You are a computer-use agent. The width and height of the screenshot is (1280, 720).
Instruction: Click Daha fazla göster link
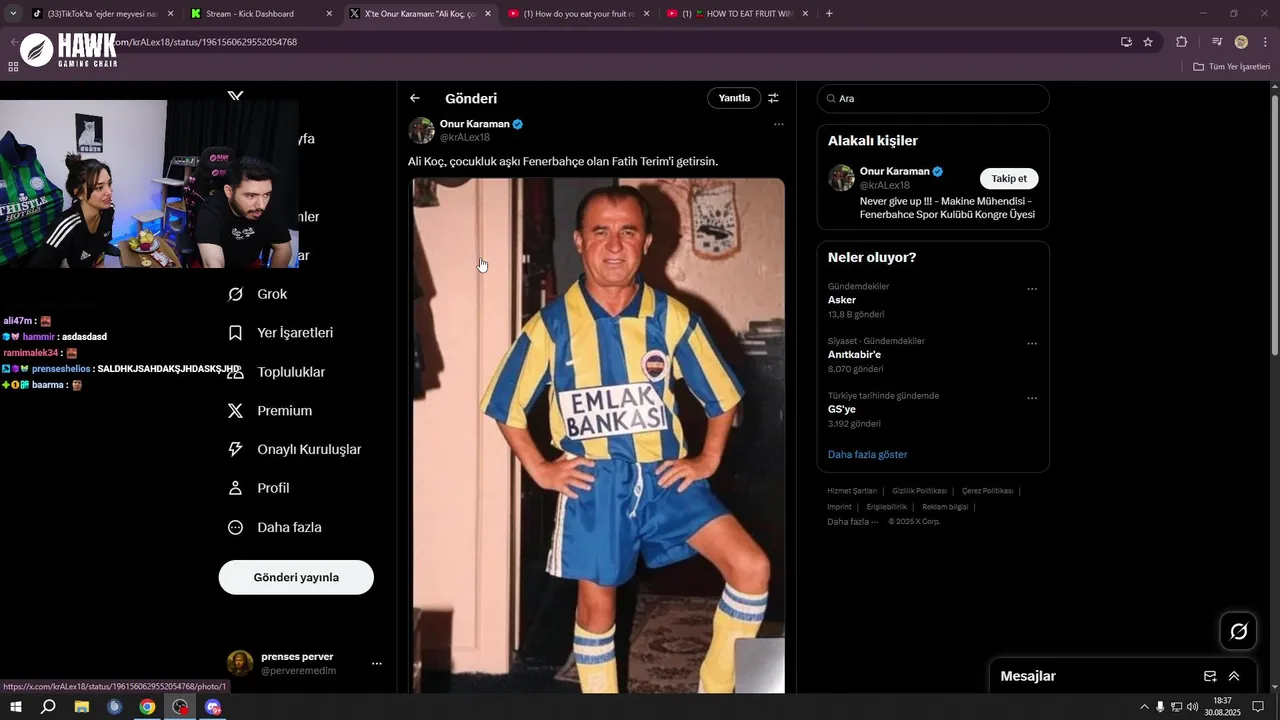(867, 454)
